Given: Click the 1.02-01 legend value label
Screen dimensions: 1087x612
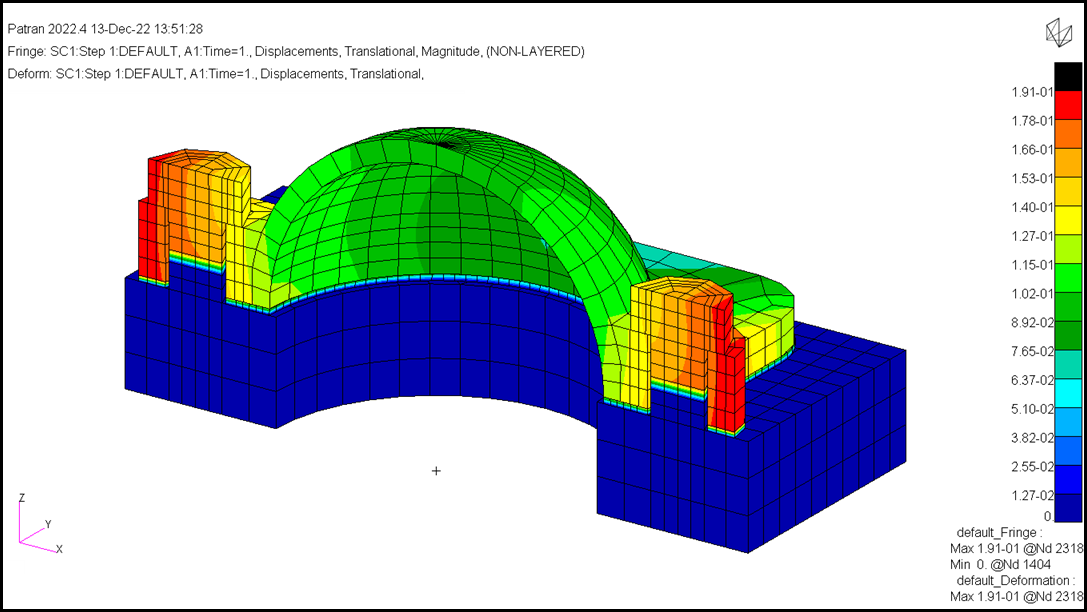Looking at the screenshot, I should point(1031,294).
